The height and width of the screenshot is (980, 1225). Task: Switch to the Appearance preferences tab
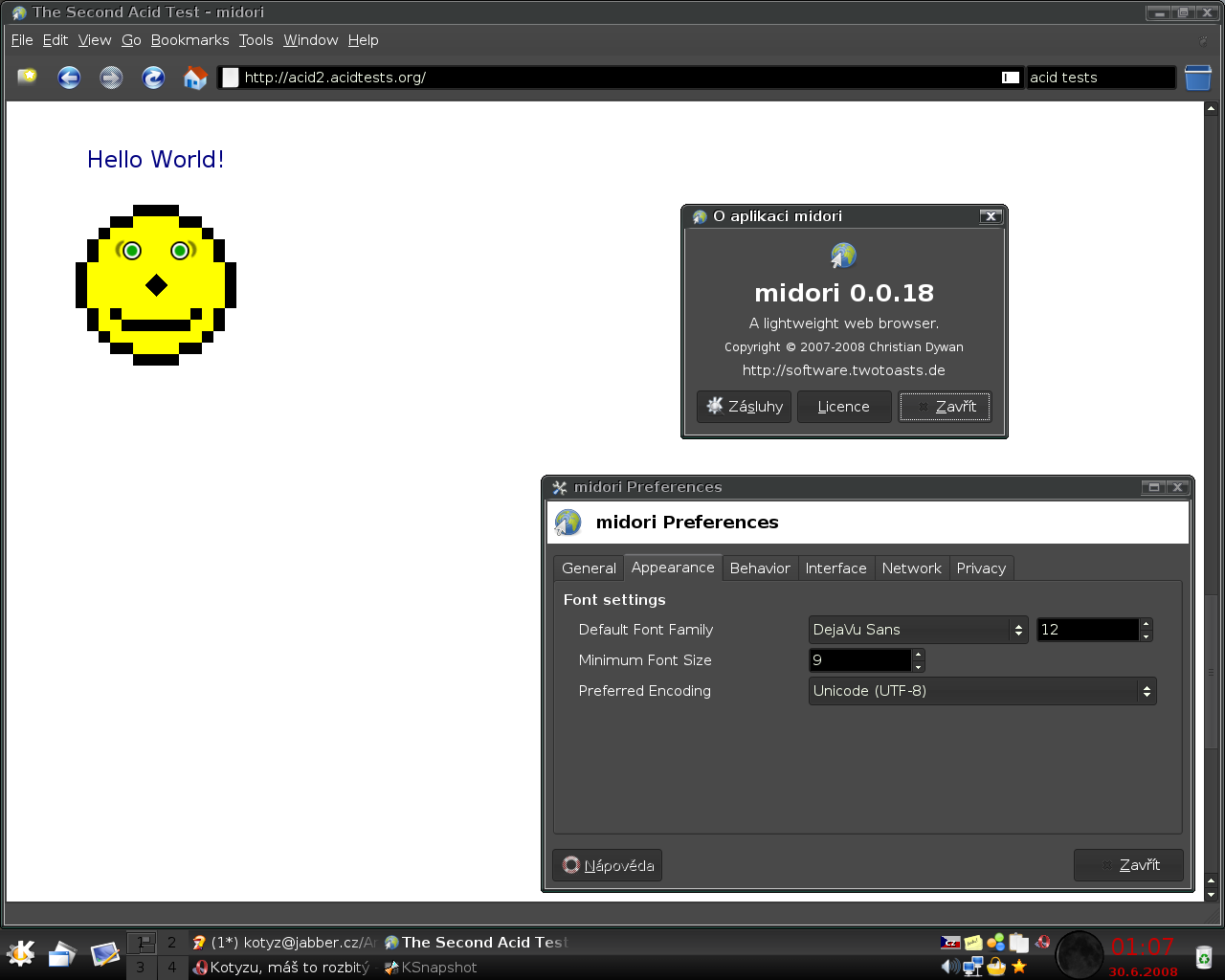pyautogui.click(x=673, y=568)
